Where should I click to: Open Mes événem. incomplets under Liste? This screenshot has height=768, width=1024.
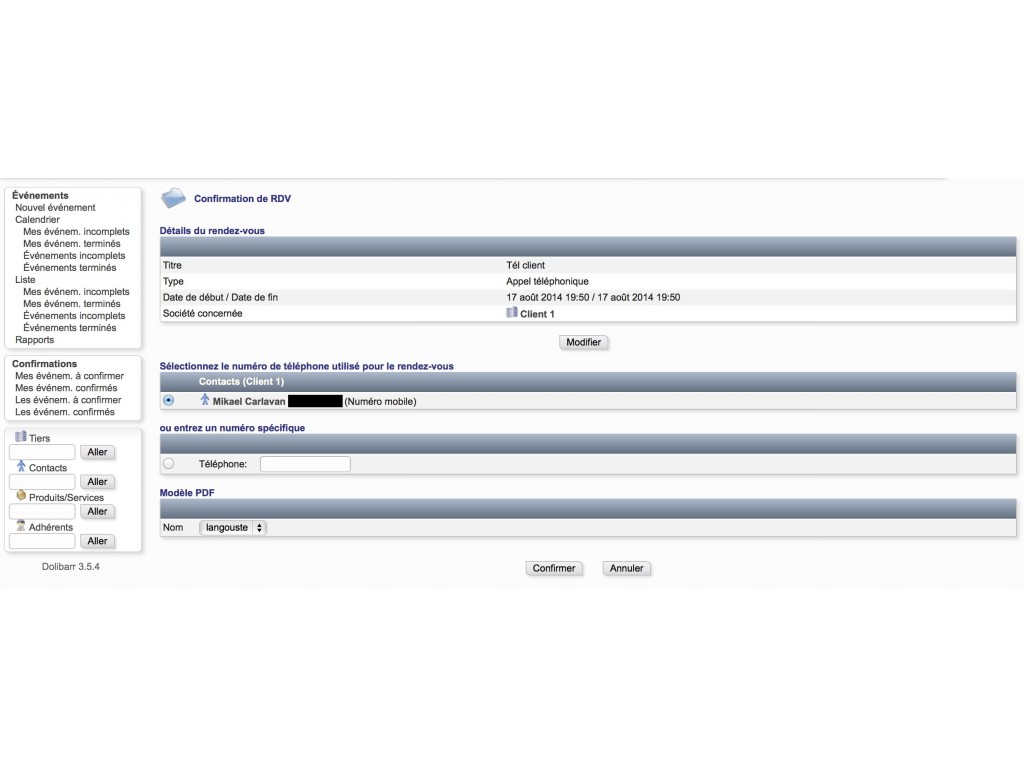76,292
